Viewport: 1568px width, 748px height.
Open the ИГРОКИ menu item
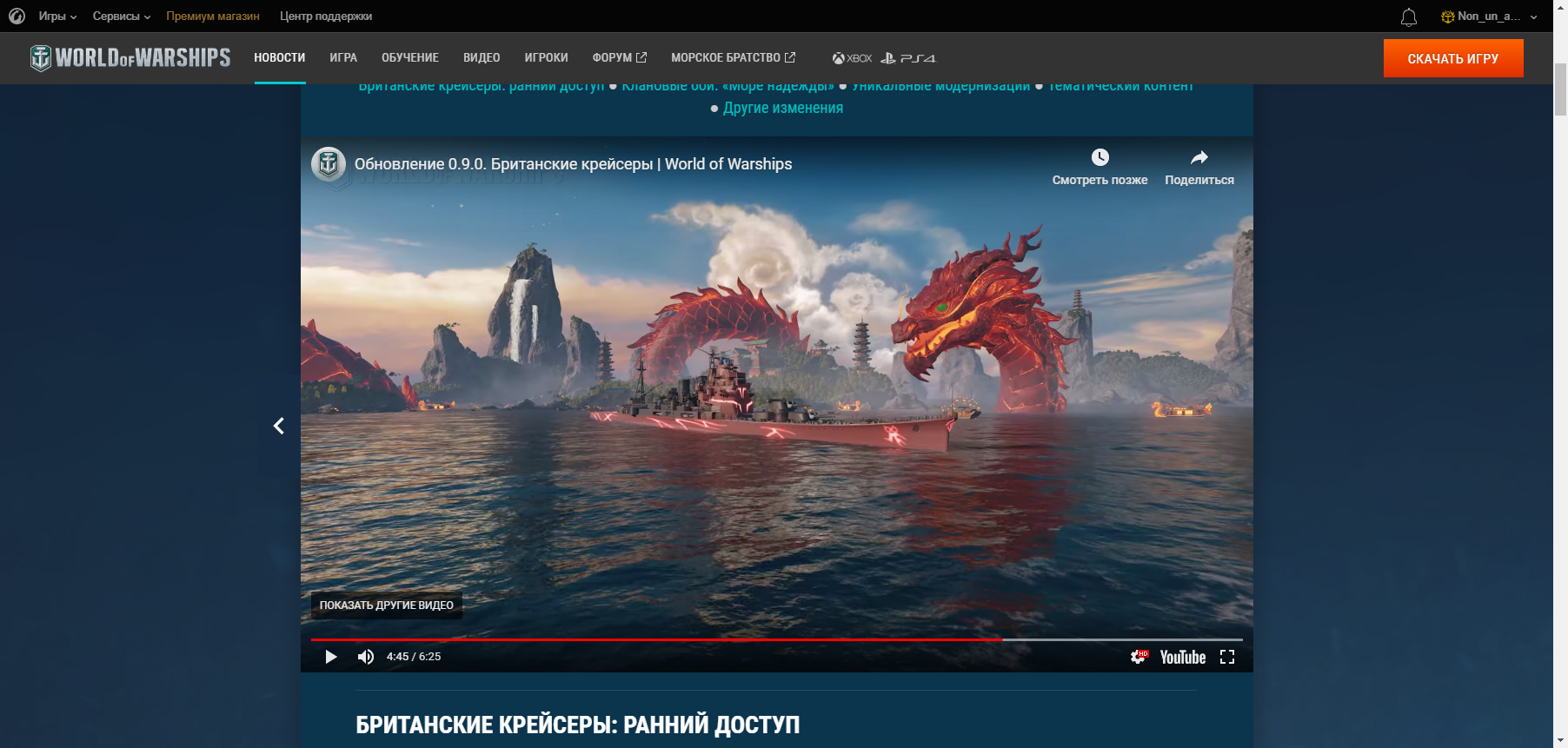point(547,57)
